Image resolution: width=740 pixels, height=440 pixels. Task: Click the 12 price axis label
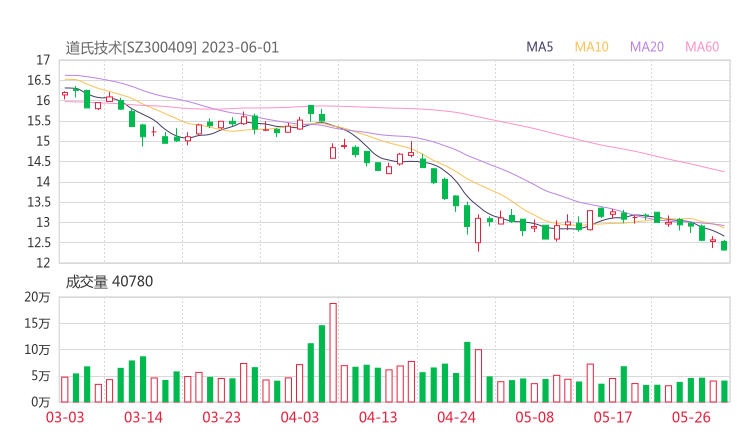pos(42,263)
